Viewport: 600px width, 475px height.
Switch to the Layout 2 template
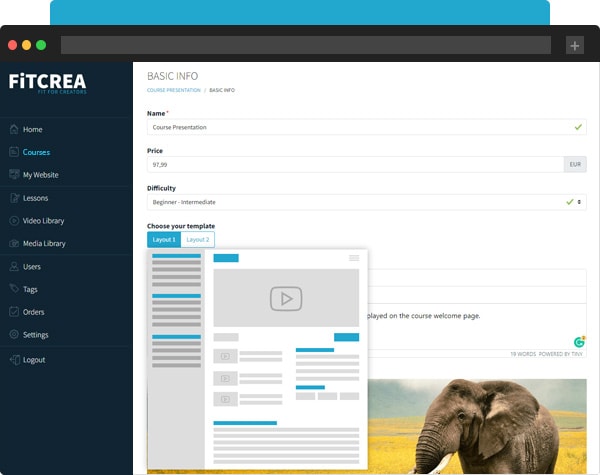(x=197, y=240)
